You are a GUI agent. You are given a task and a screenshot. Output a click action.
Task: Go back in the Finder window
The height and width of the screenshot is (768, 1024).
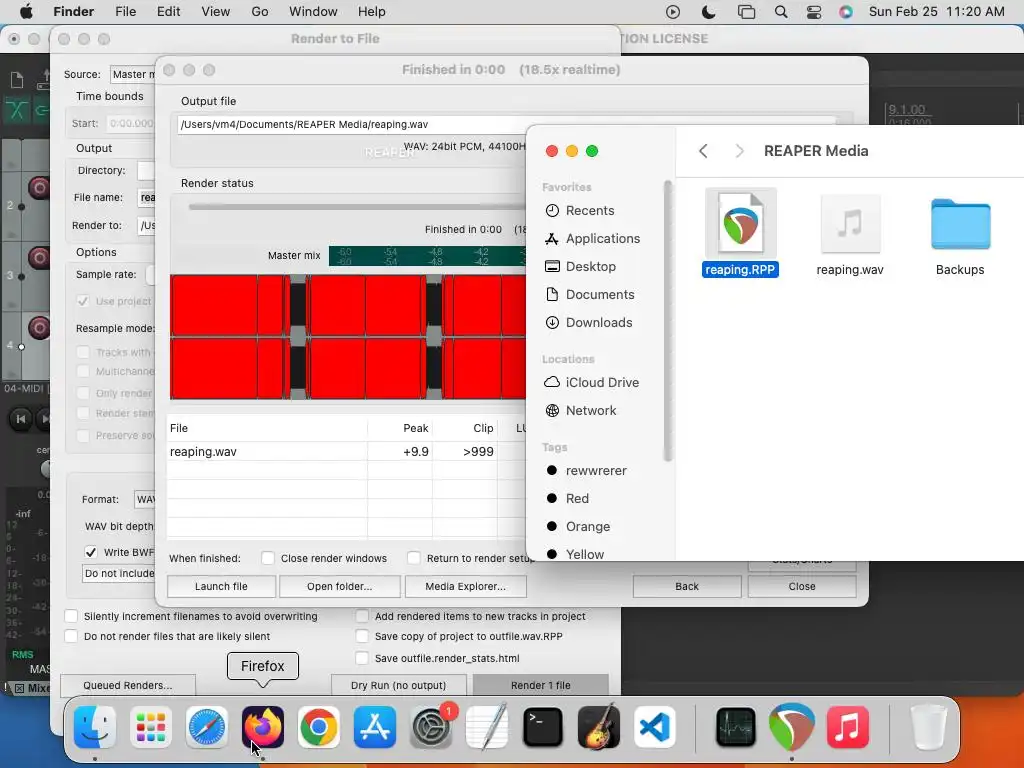pyautogui.click(x=703, y=151)
